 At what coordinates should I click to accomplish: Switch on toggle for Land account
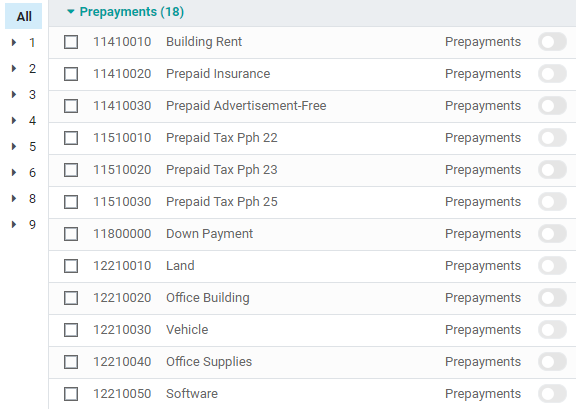(x=552, y=266)
